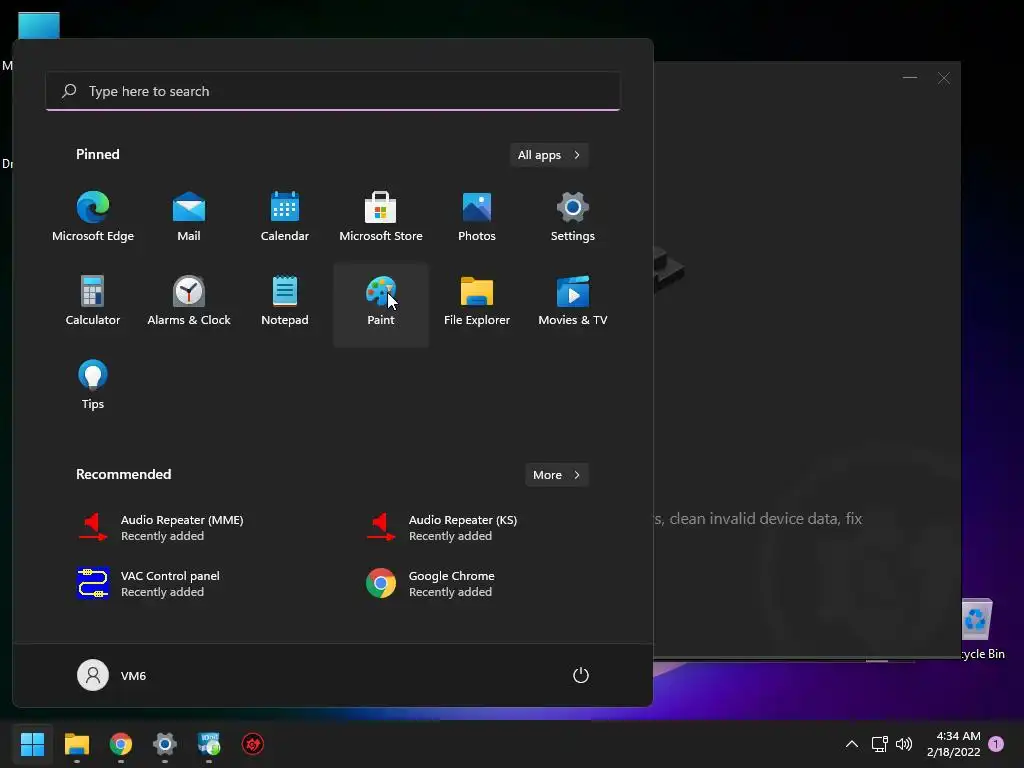1024x768 pixels.
Task: Show More recommended items
Action: coord(556,475)
